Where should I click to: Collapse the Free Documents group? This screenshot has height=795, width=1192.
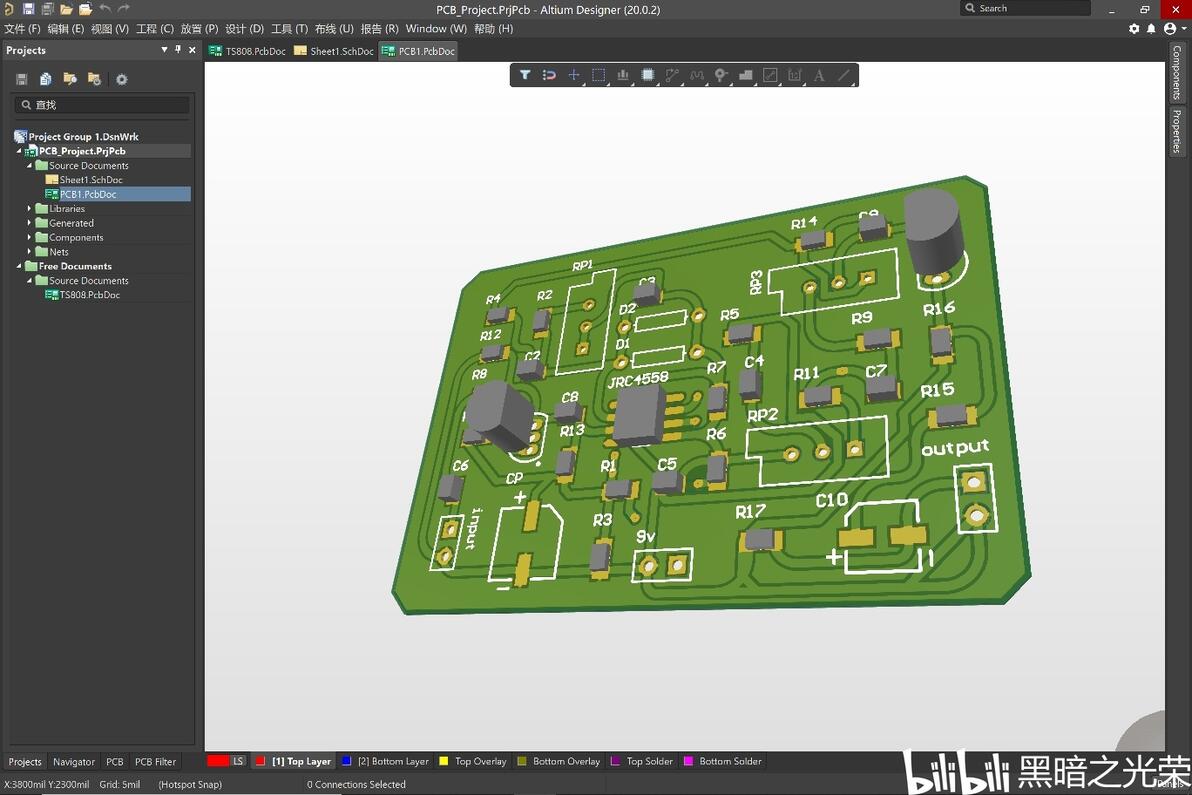click(19, 267)
